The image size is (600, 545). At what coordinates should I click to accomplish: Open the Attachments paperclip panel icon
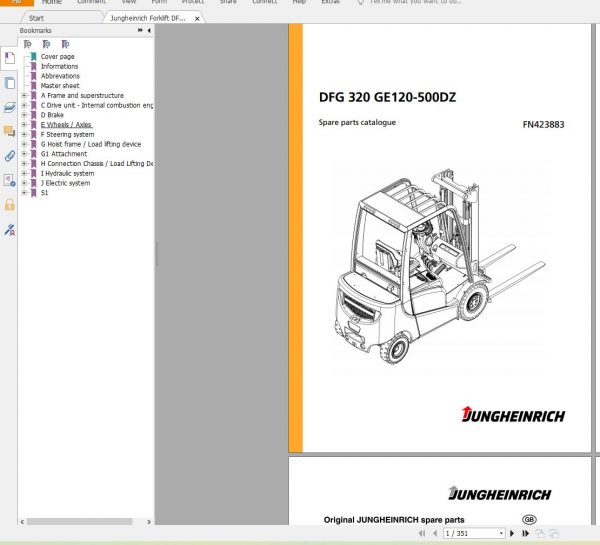click(x=10, y=156)
